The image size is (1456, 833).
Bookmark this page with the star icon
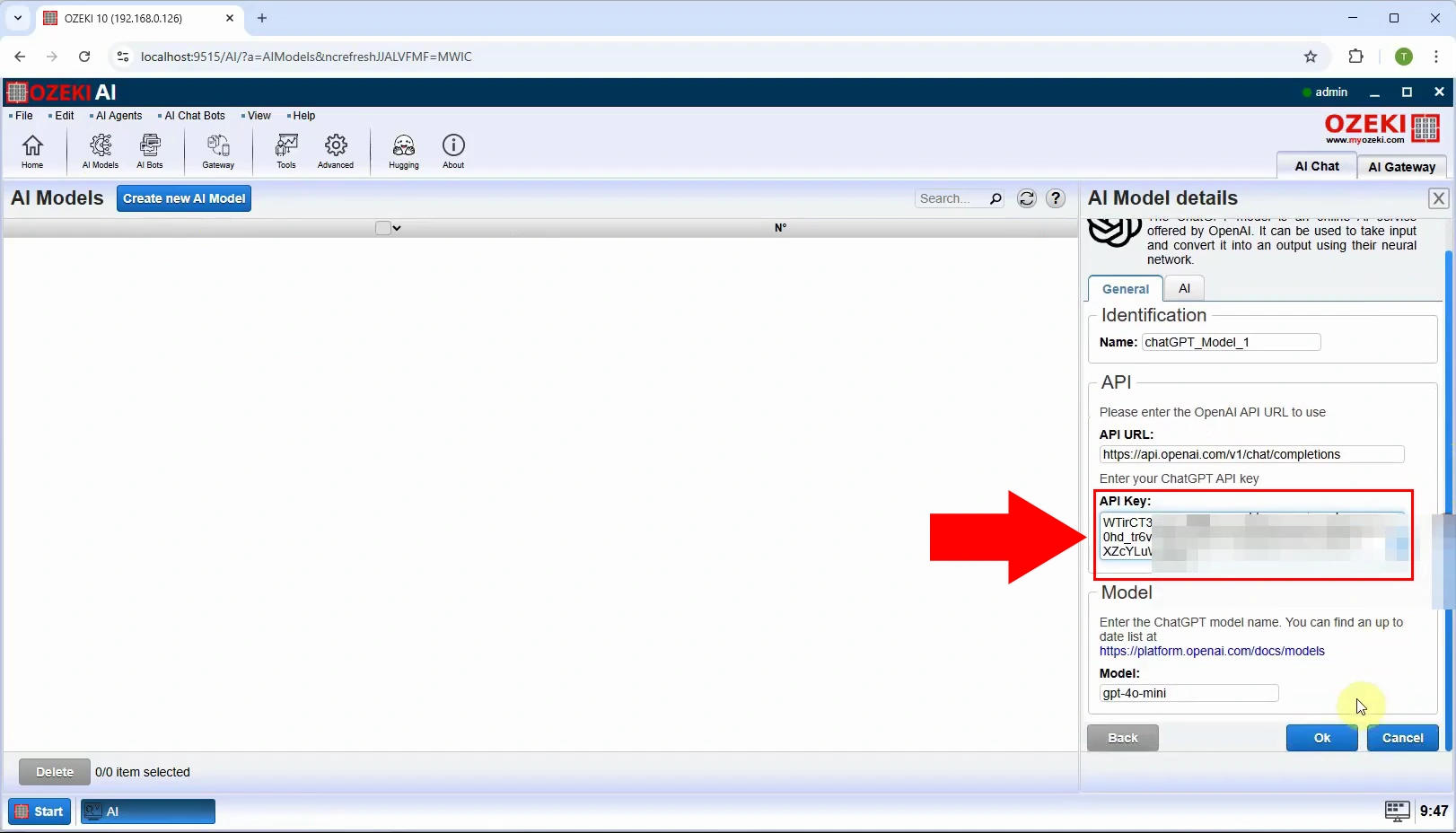[1311, 57]
